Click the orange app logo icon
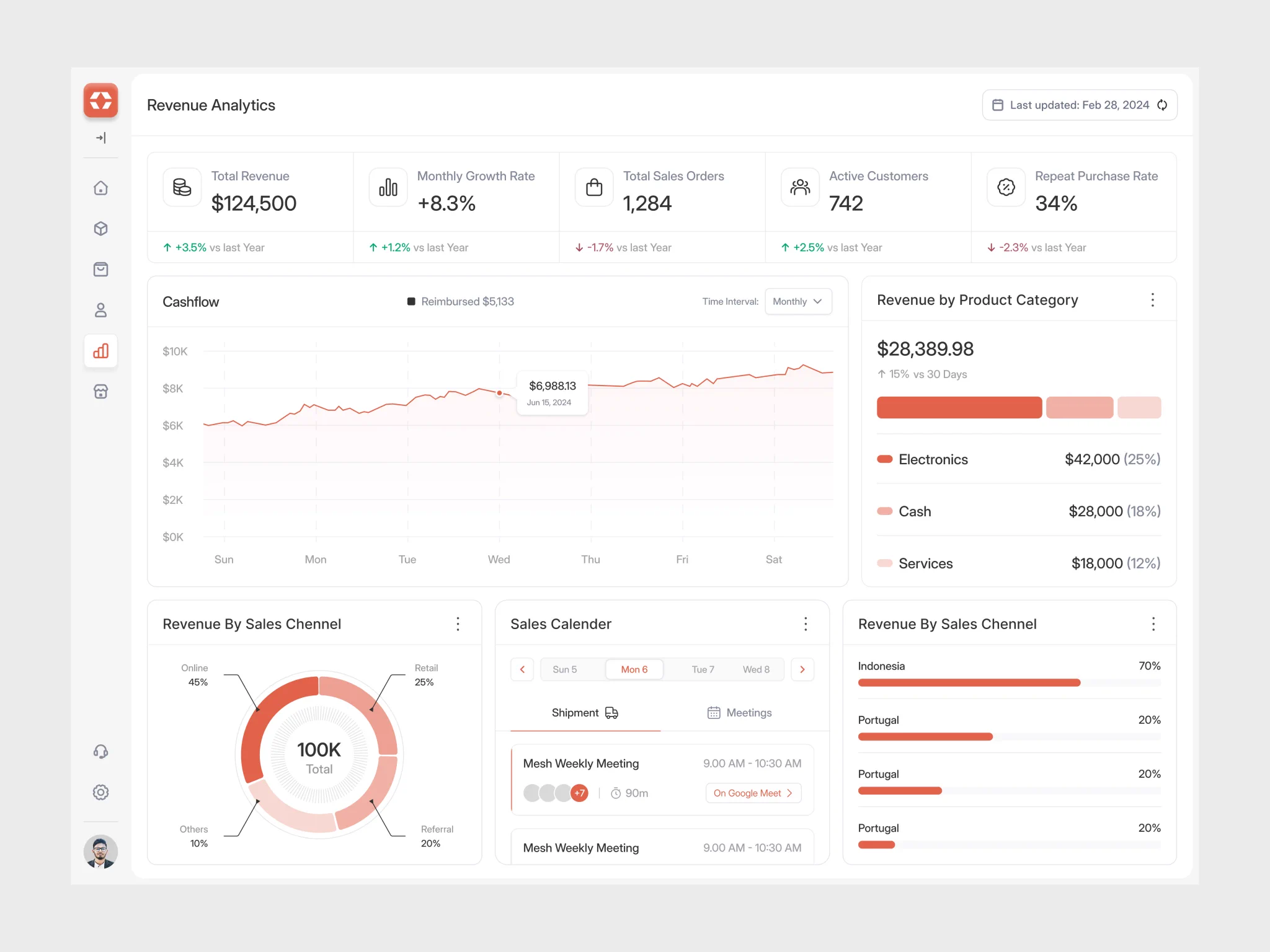The height and width of the screenshot is (952, 1270). tap(100, 100)
